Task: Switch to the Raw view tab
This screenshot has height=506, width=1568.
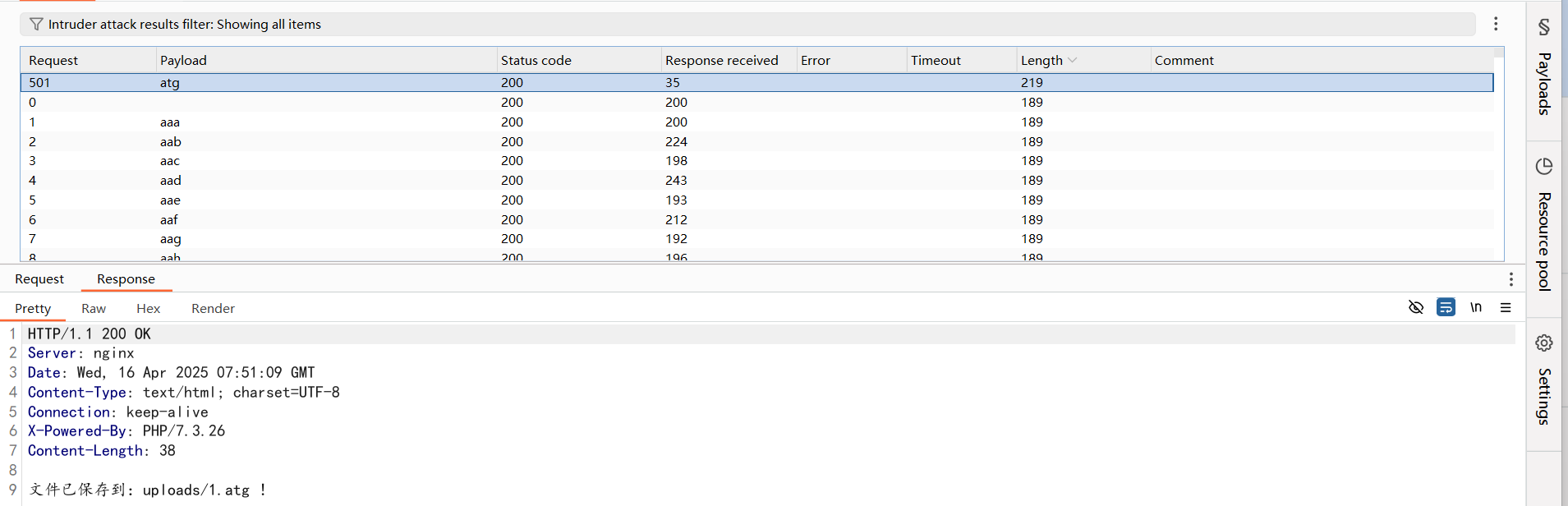Action: pyautogui.click(x=94, y=309)
